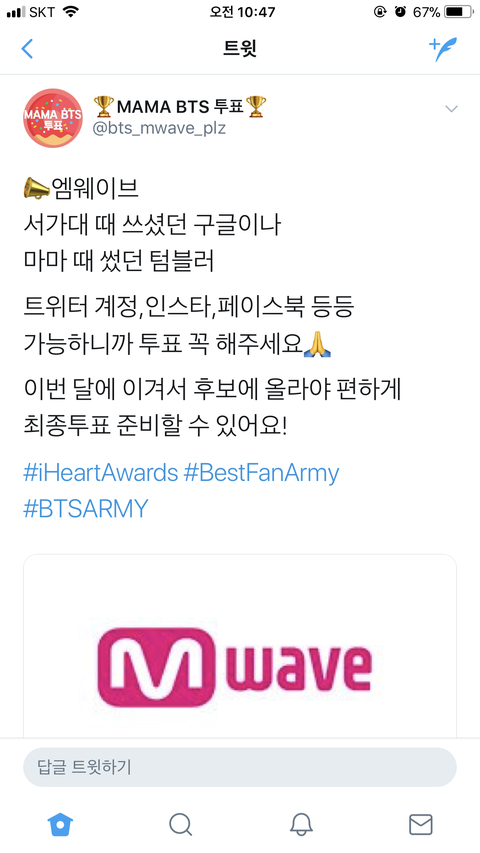Open the compose new tweet feather icon
480x853 pixels.
[443, 49]
